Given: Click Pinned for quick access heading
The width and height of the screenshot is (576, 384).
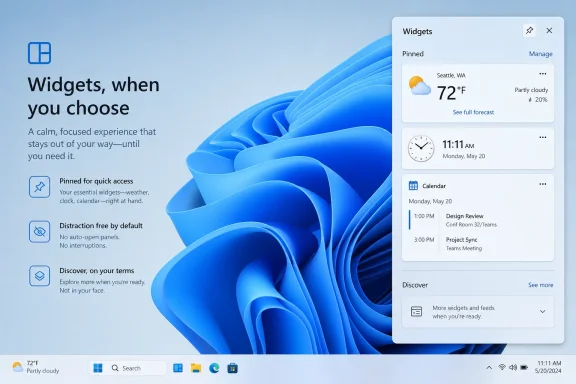Looking at the screenshot, I should [96, 181].
